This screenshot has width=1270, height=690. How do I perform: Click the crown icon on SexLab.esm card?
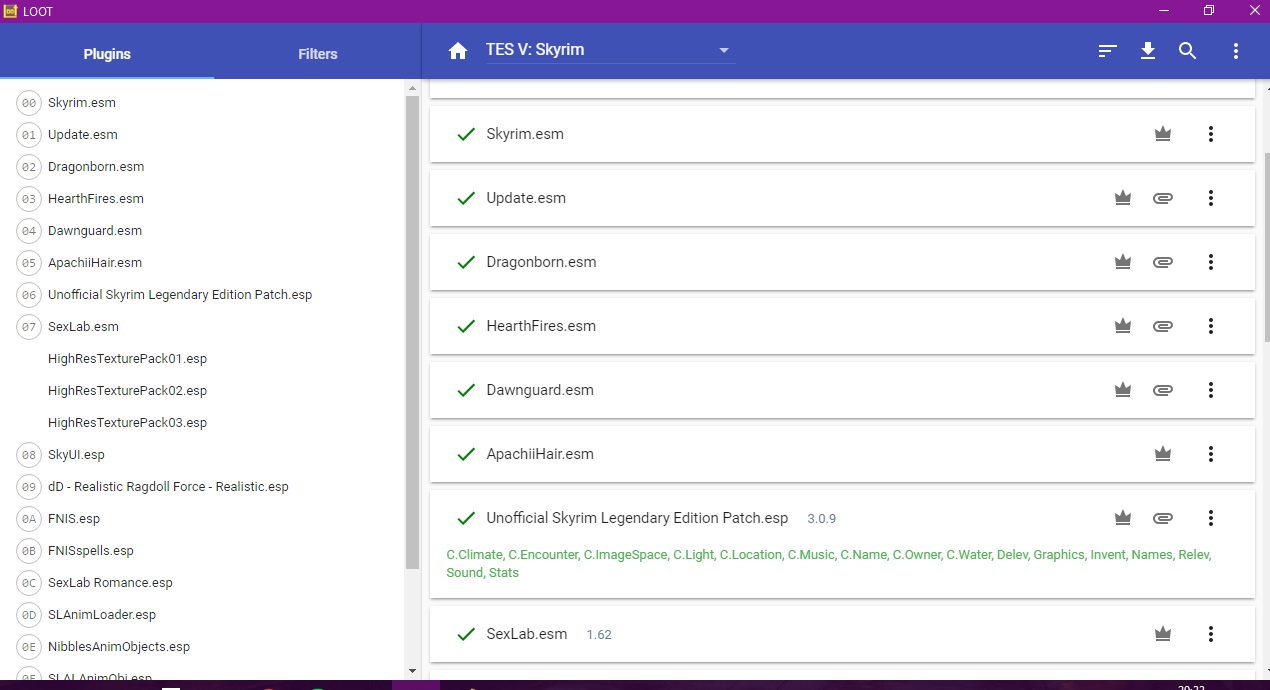[x=1163, y=634]
